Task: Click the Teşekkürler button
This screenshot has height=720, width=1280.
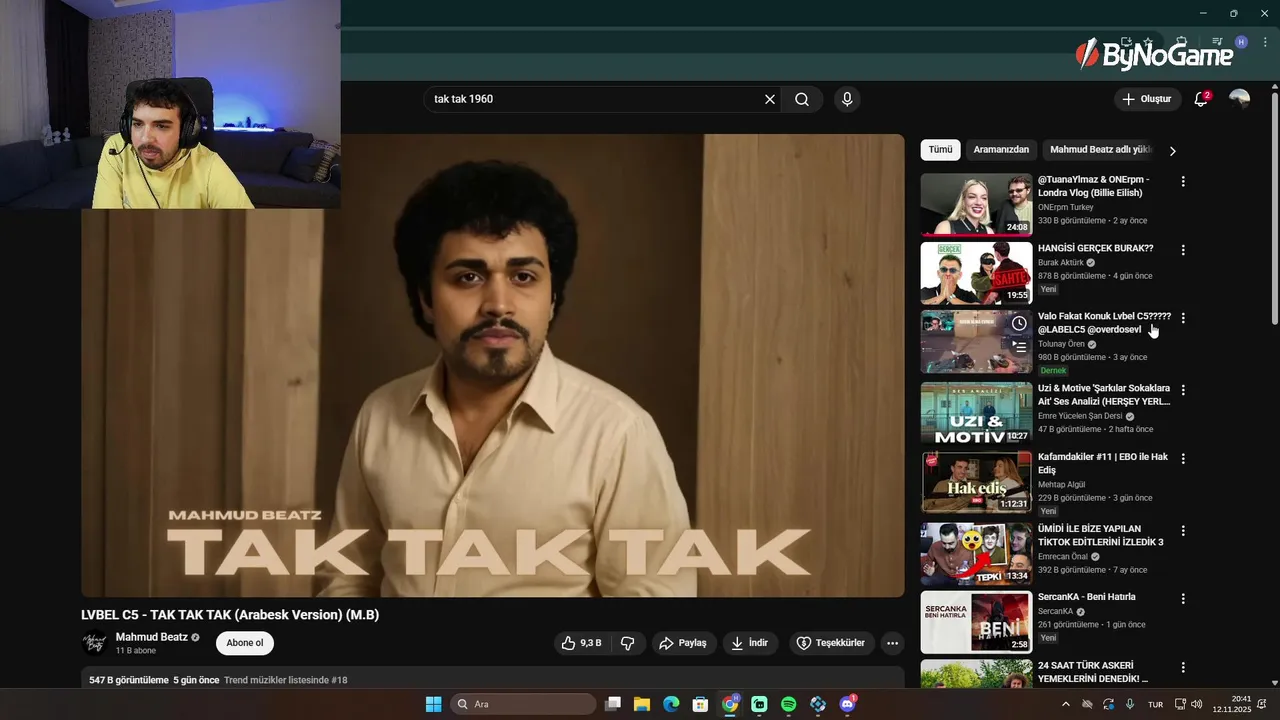Action: tap(831, 643)
